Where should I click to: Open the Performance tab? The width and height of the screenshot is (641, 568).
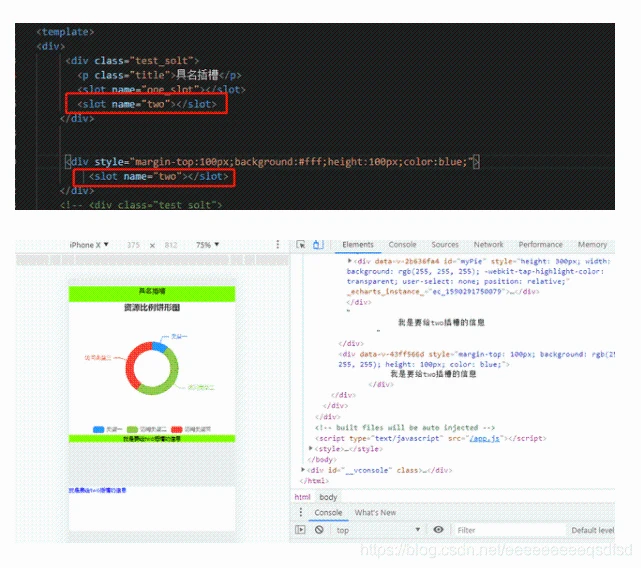pyautogui.click(x=540, y=245)
